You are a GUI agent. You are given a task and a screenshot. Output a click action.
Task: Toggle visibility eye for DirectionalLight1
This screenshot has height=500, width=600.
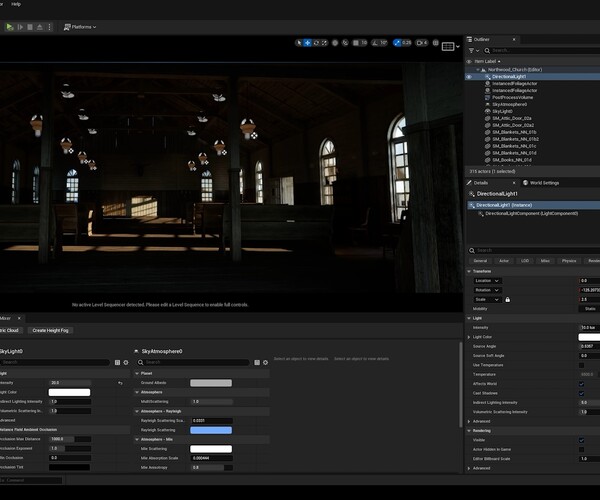click(469, 77)
